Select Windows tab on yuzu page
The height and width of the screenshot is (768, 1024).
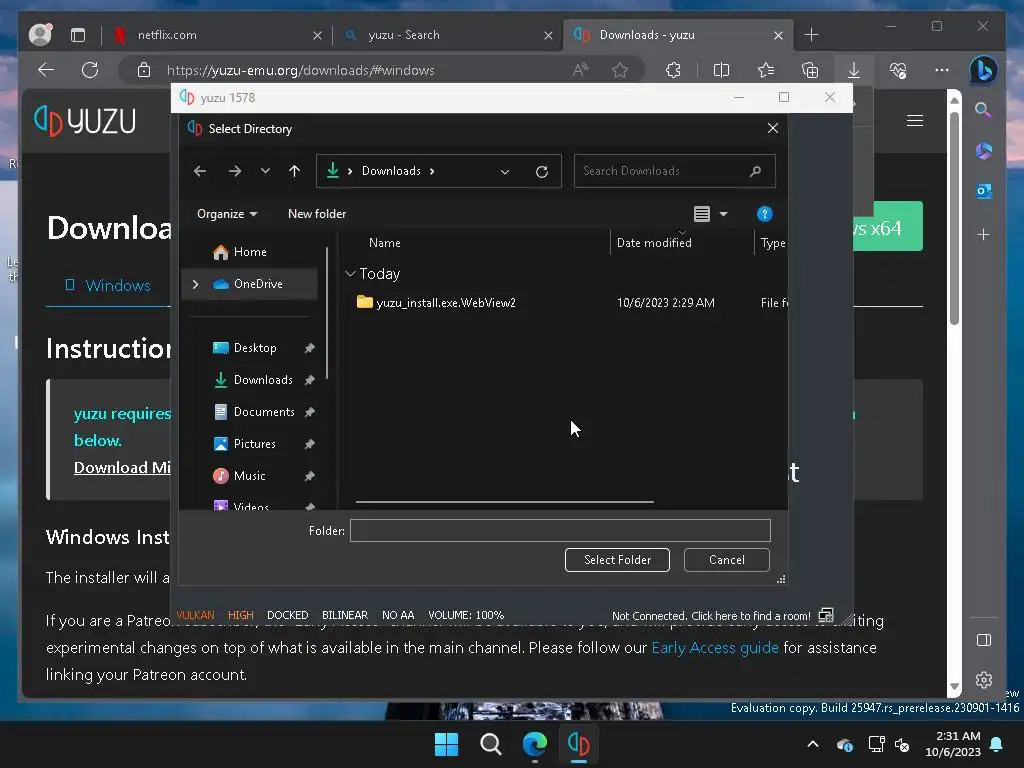(108, 285)
